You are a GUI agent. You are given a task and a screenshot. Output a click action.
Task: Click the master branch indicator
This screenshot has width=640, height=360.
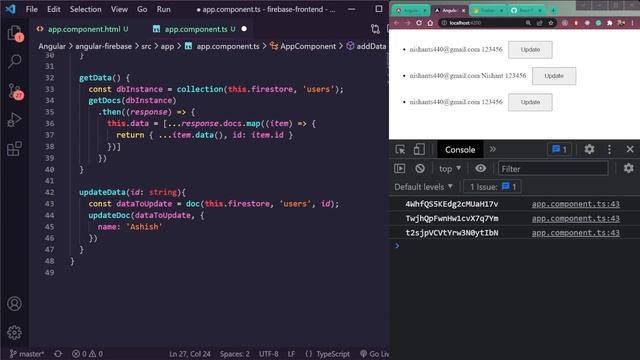click(x=26, y=354)
